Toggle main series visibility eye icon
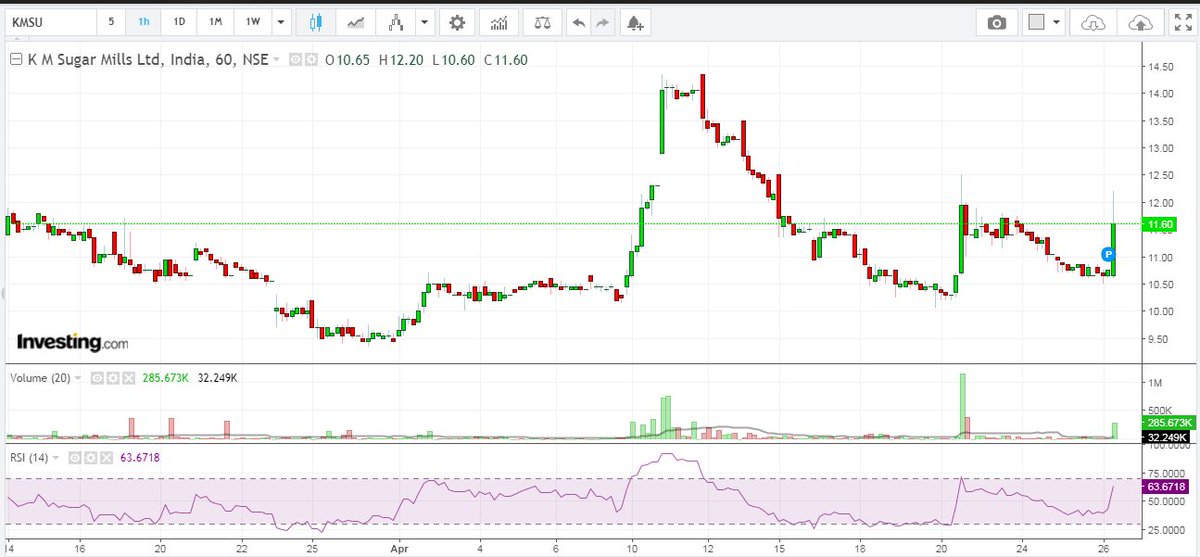 296,60
